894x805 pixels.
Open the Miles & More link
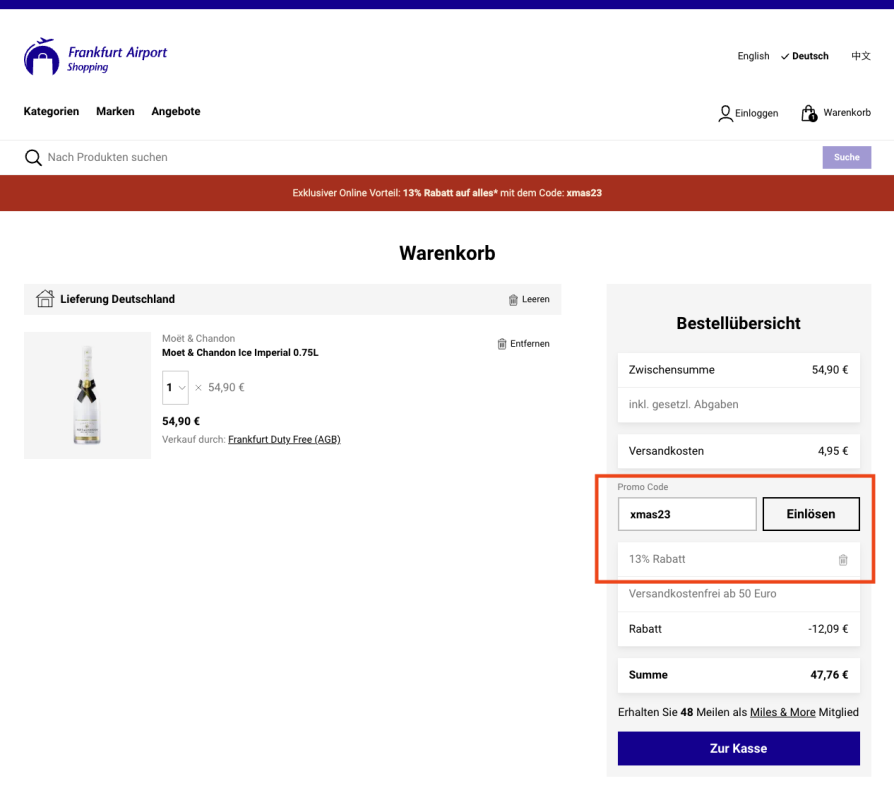tap(782, 712)
